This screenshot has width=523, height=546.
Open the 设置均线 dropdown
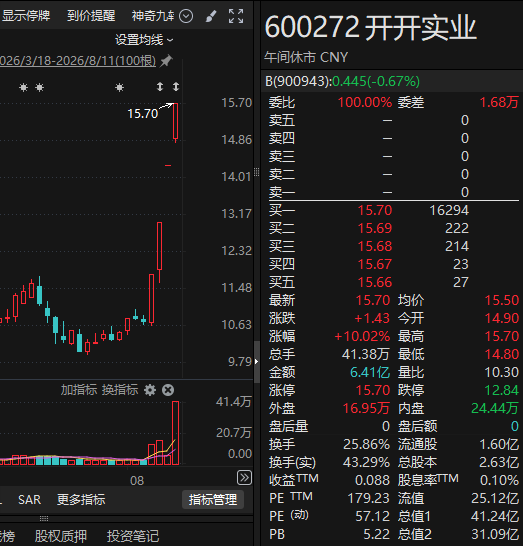(x=144, y=40)
